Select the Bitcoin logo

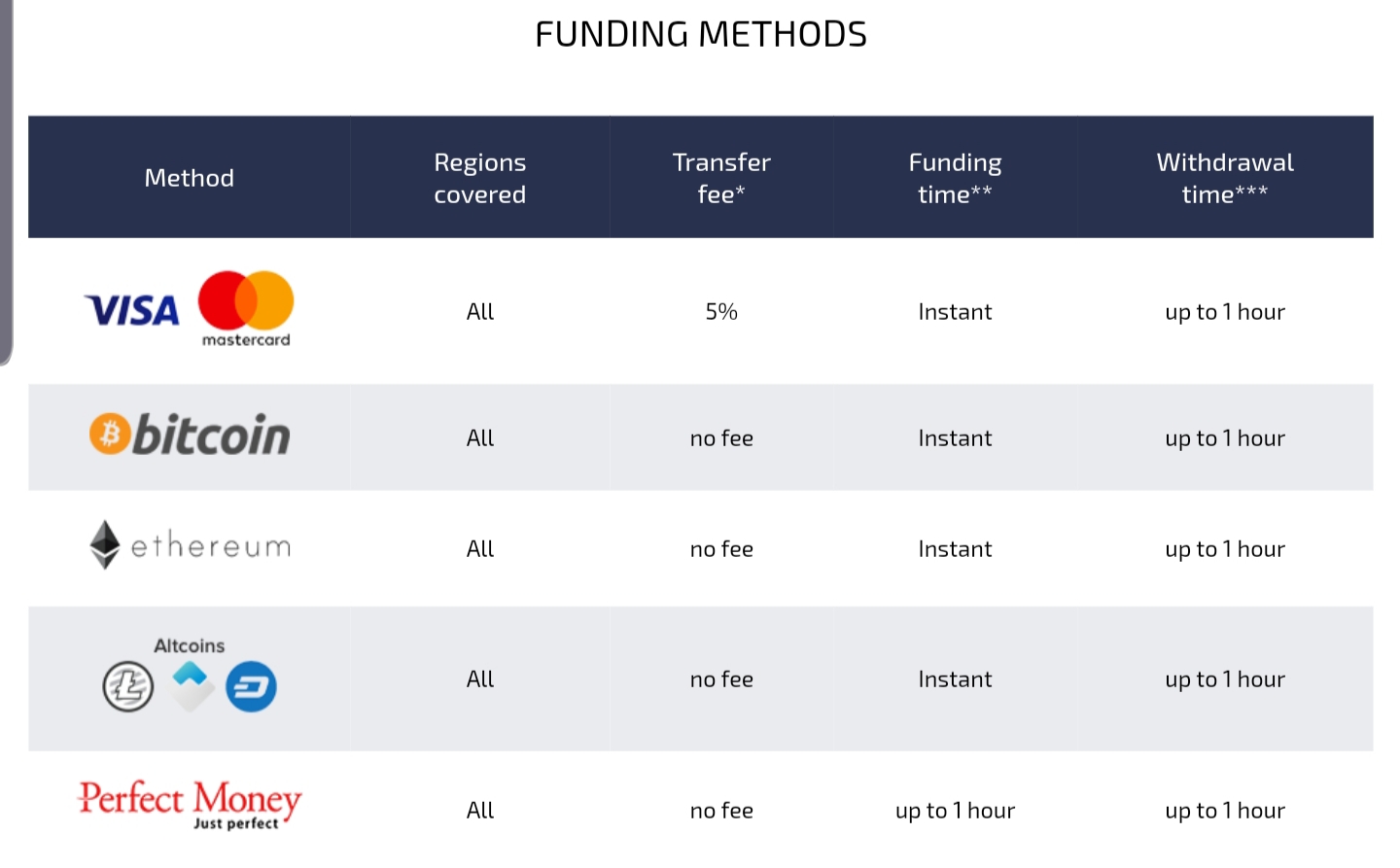click(190, 435)
